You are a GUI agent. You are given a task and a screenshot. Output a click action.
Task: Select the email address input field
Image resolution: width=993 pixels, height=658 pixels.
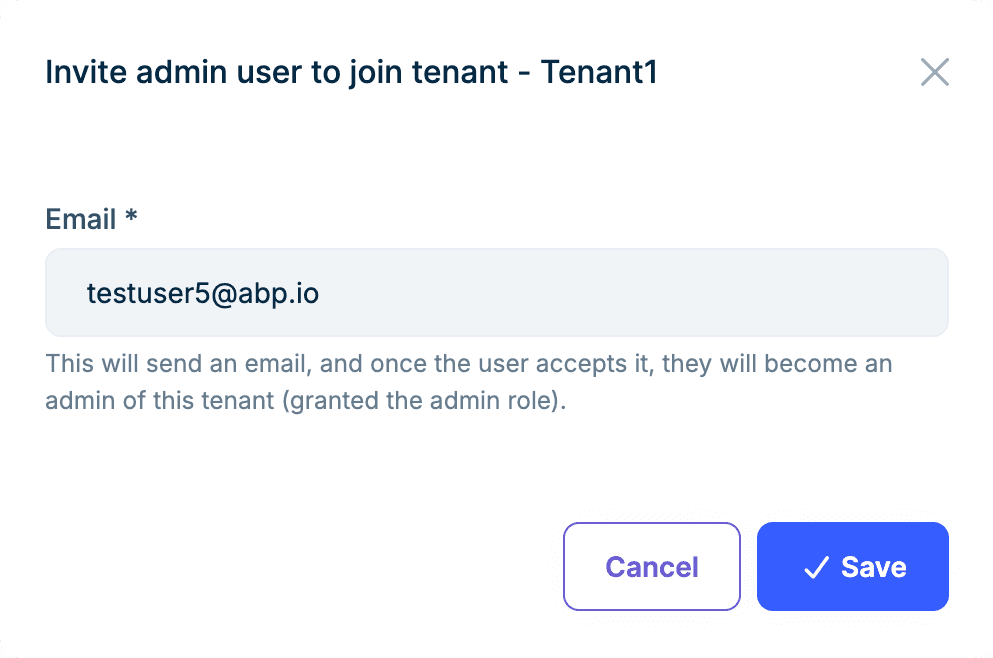point(496,292)
